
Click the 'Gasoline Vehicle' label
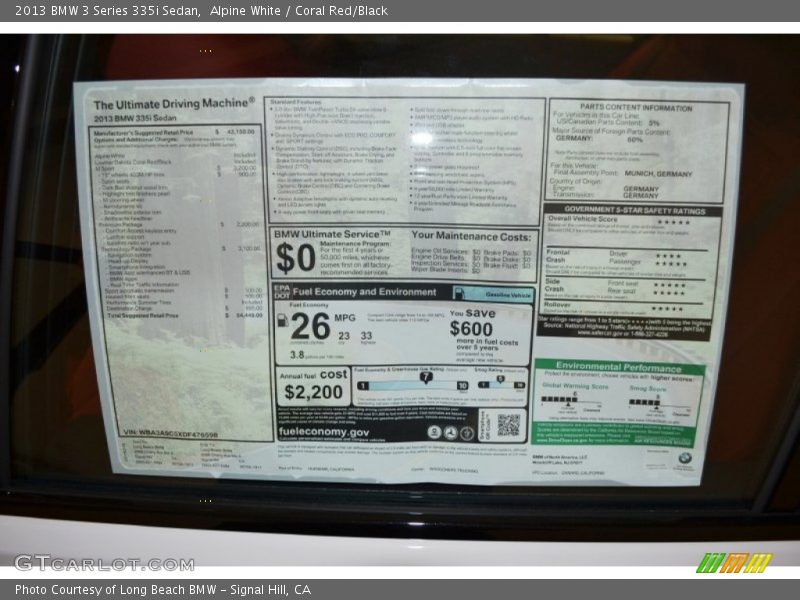508,294
